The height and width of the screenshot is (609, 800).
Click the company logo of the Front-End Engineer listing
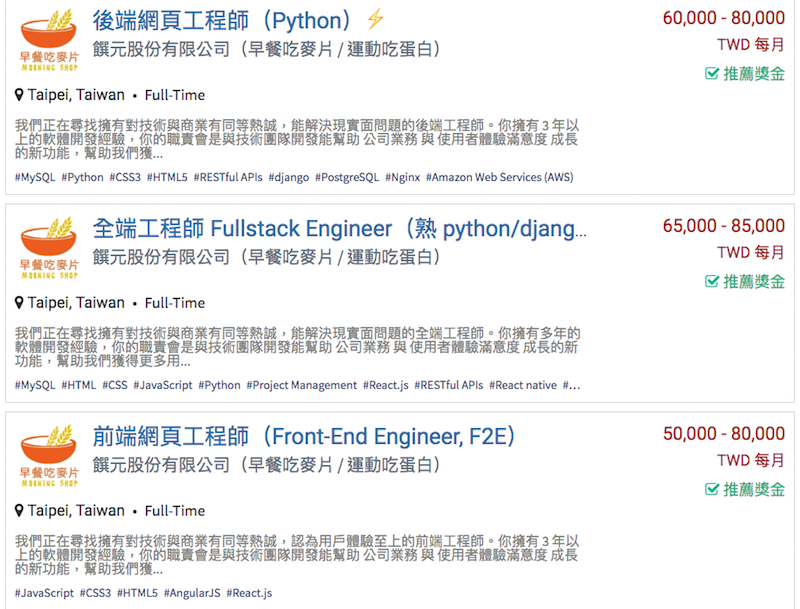point(49,455)
